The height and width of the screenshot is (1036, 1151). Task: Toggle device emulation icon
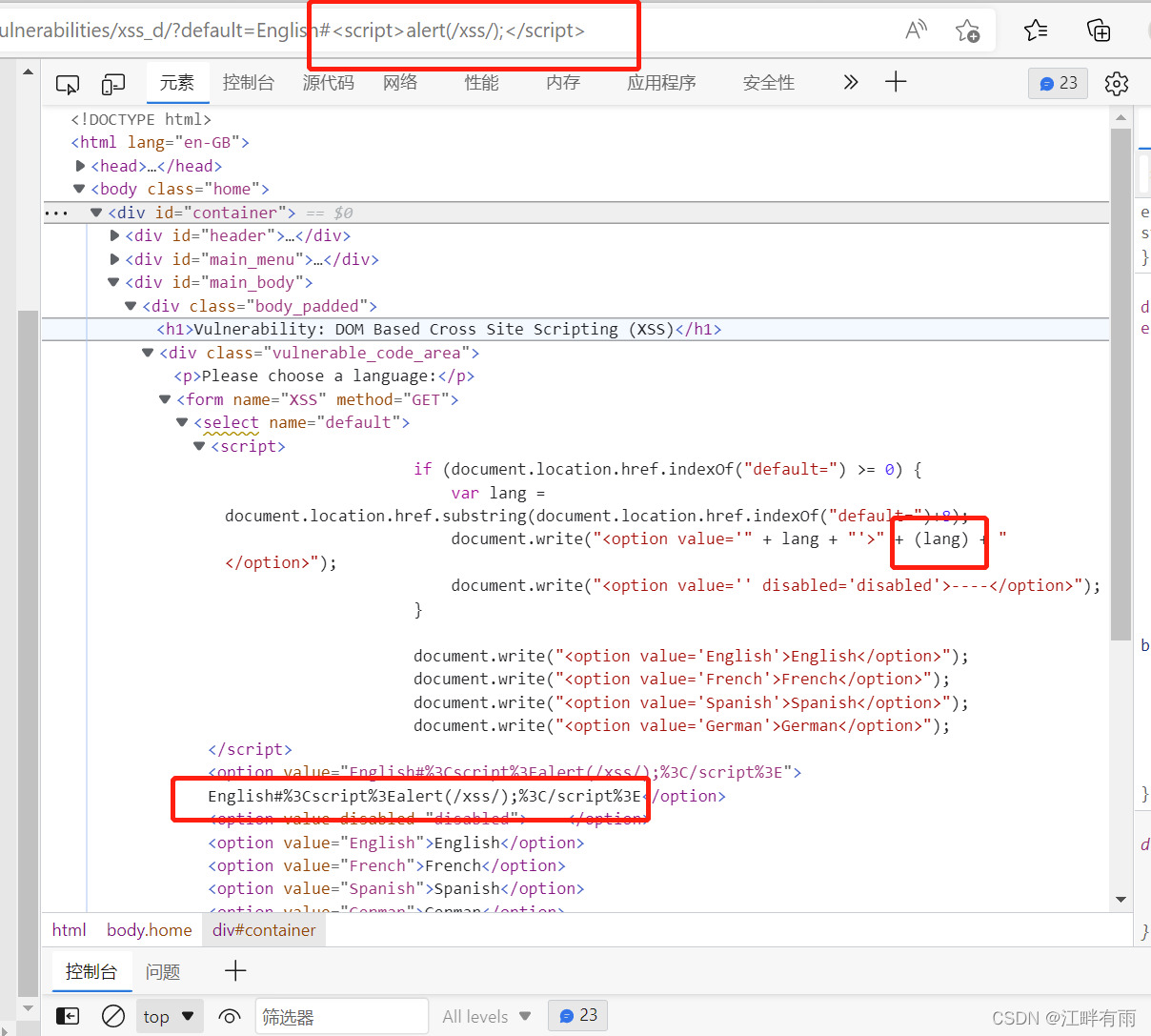[113, 84]
